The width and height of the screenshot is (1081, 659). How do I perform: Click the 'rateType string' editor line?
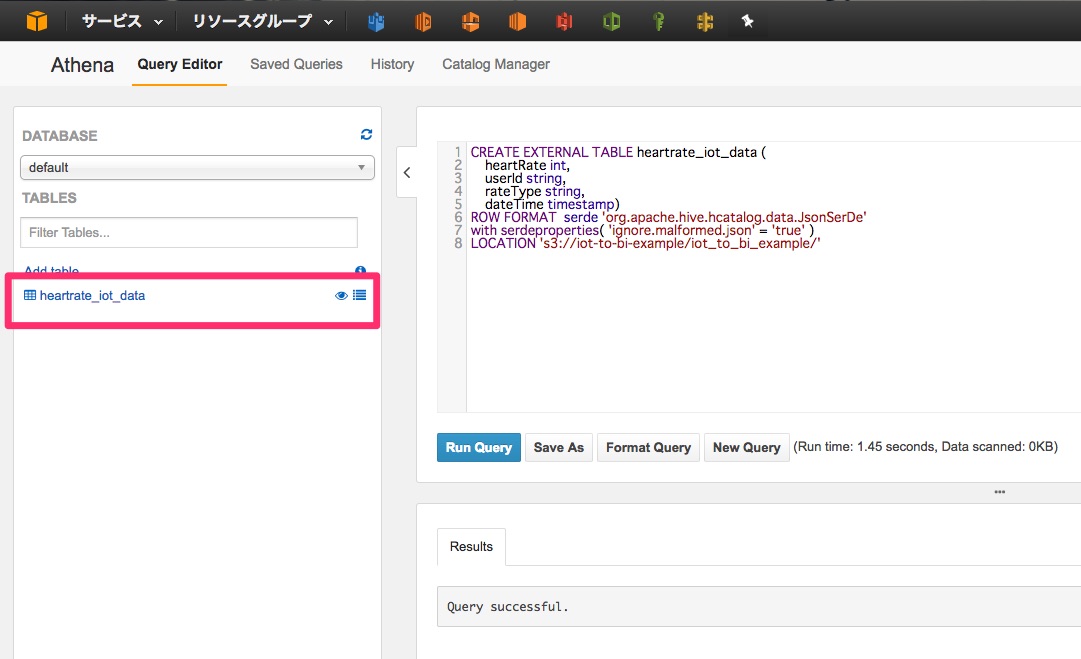[x=534, y=192]
